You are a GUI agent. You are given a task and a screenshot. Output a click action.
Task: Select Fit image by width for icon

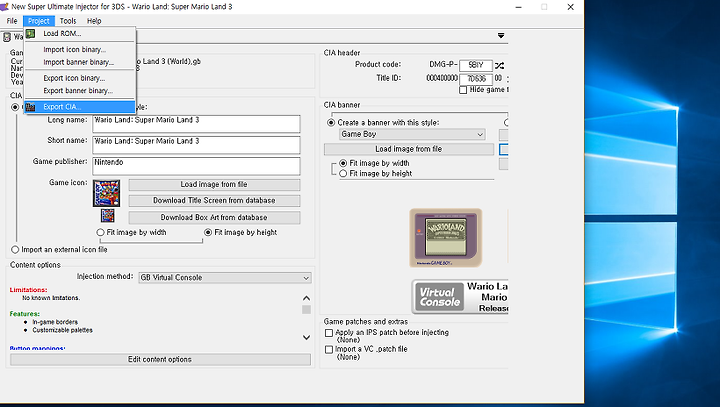pos(101,232)
